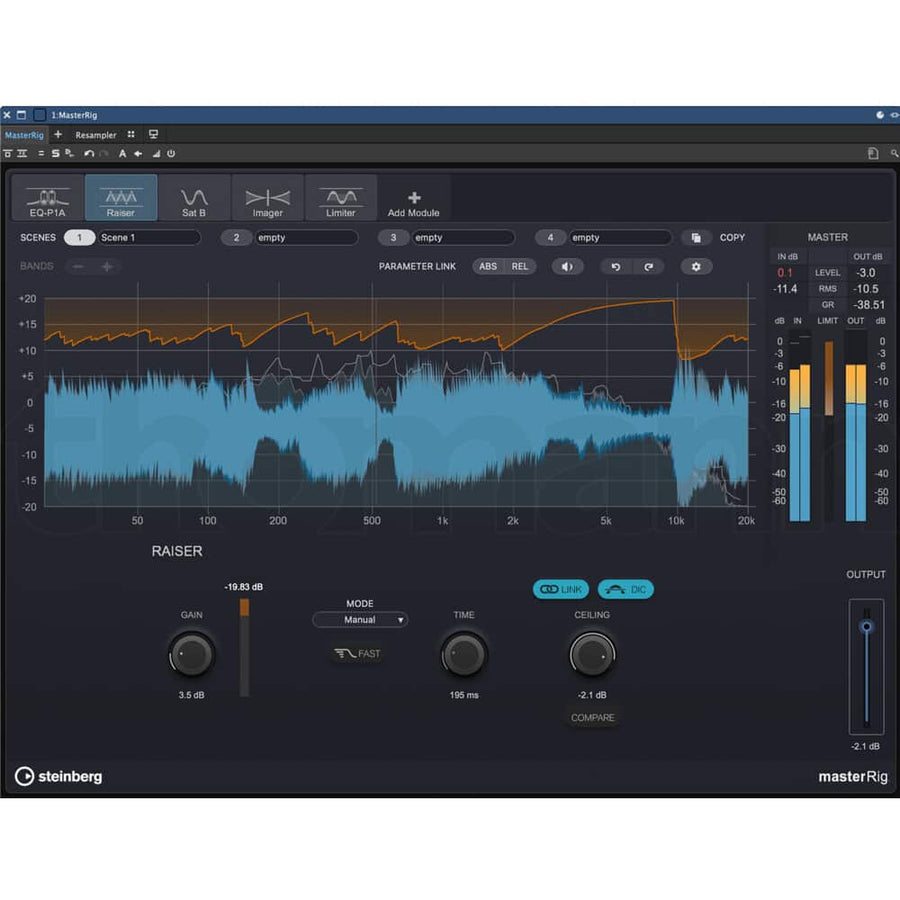Click the four-dot grid icon near Resampler
The width and height of the screenshot is (900, 900).
[131, 134]
